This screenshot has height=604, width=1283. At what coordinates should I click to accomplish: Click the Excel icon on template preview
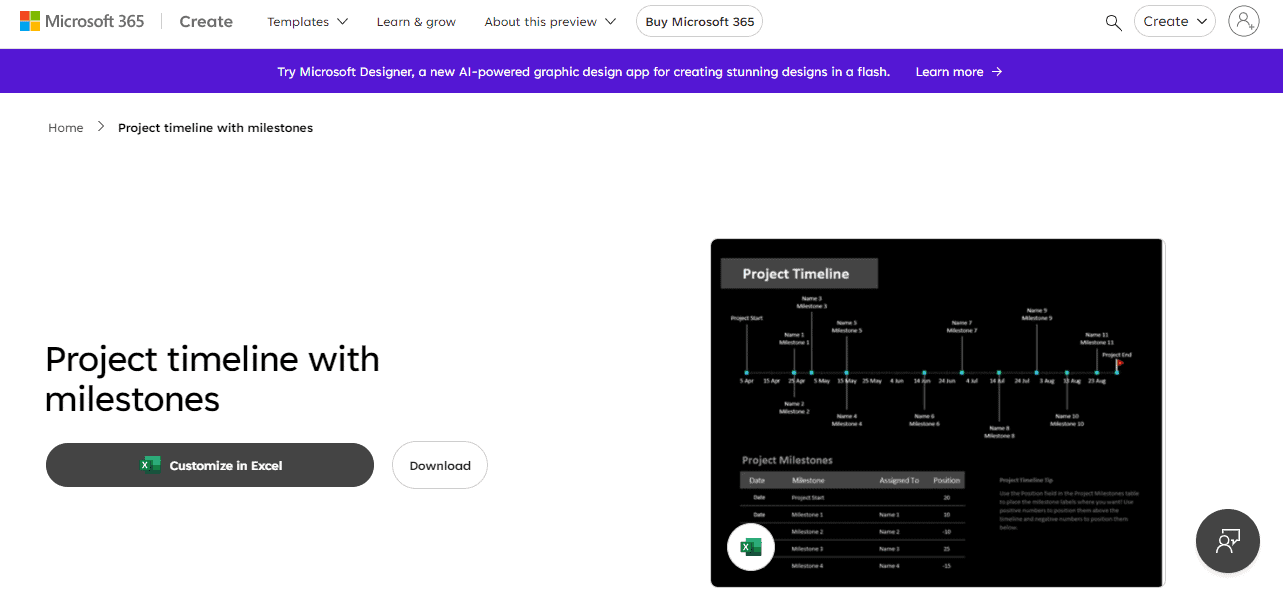749,547
